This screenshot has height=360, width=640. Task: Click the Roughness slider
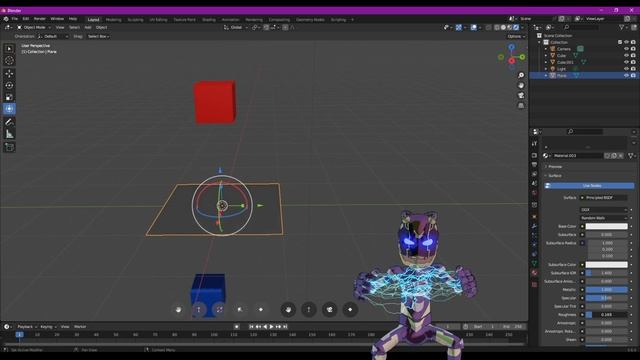[607, 315]
